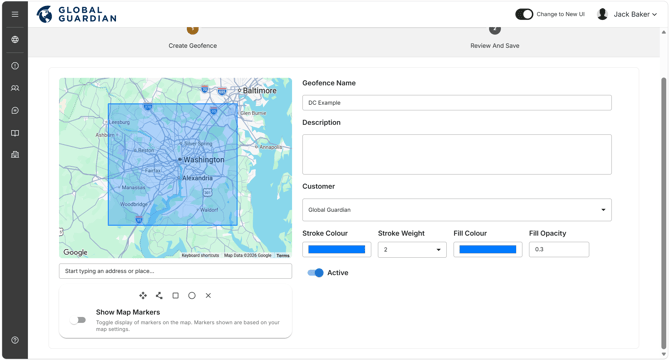Click the Annapolis label on the map

click(x=270, y=147)
